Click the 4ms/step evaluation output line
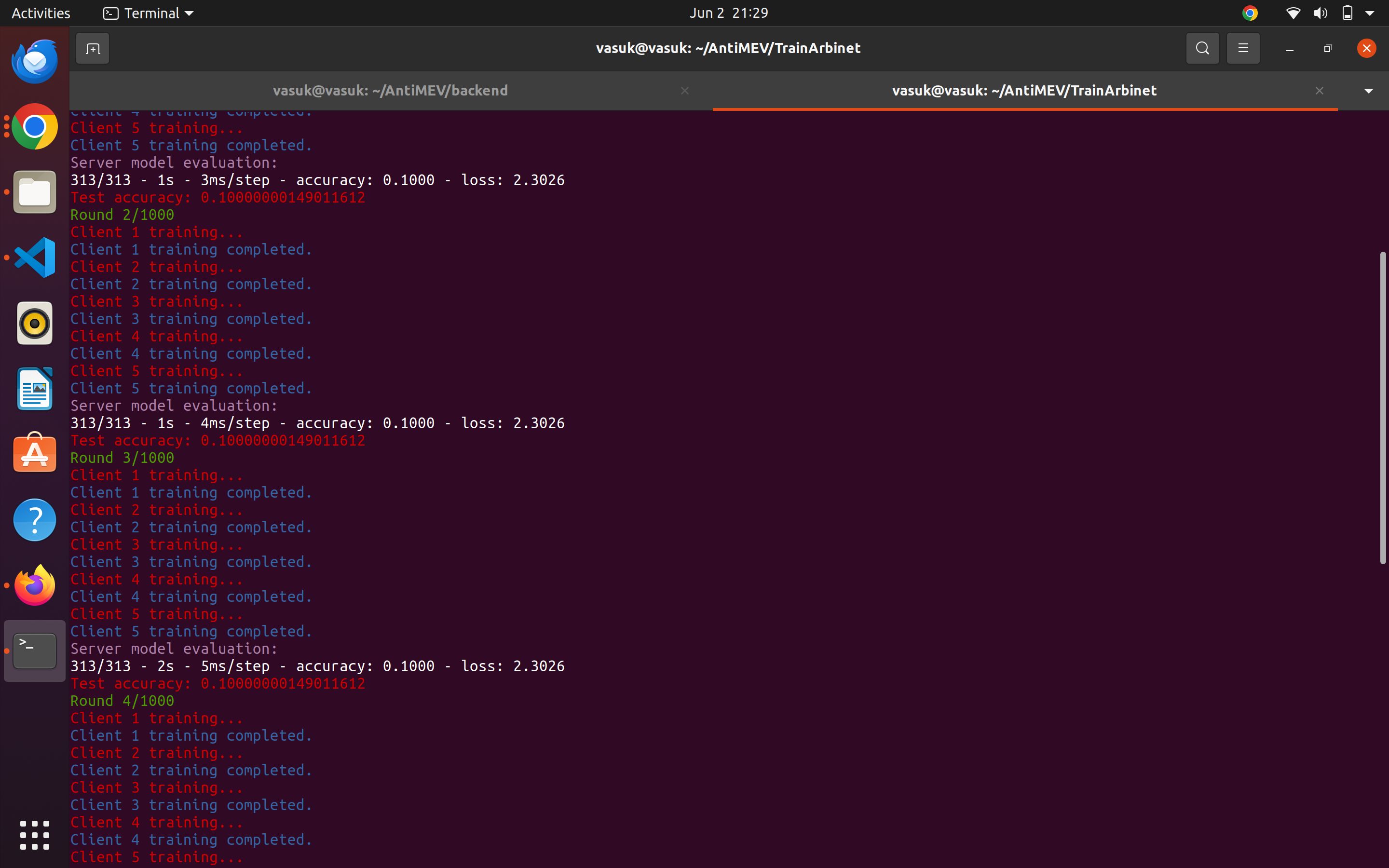1389x868 pixels. point(317,423)
